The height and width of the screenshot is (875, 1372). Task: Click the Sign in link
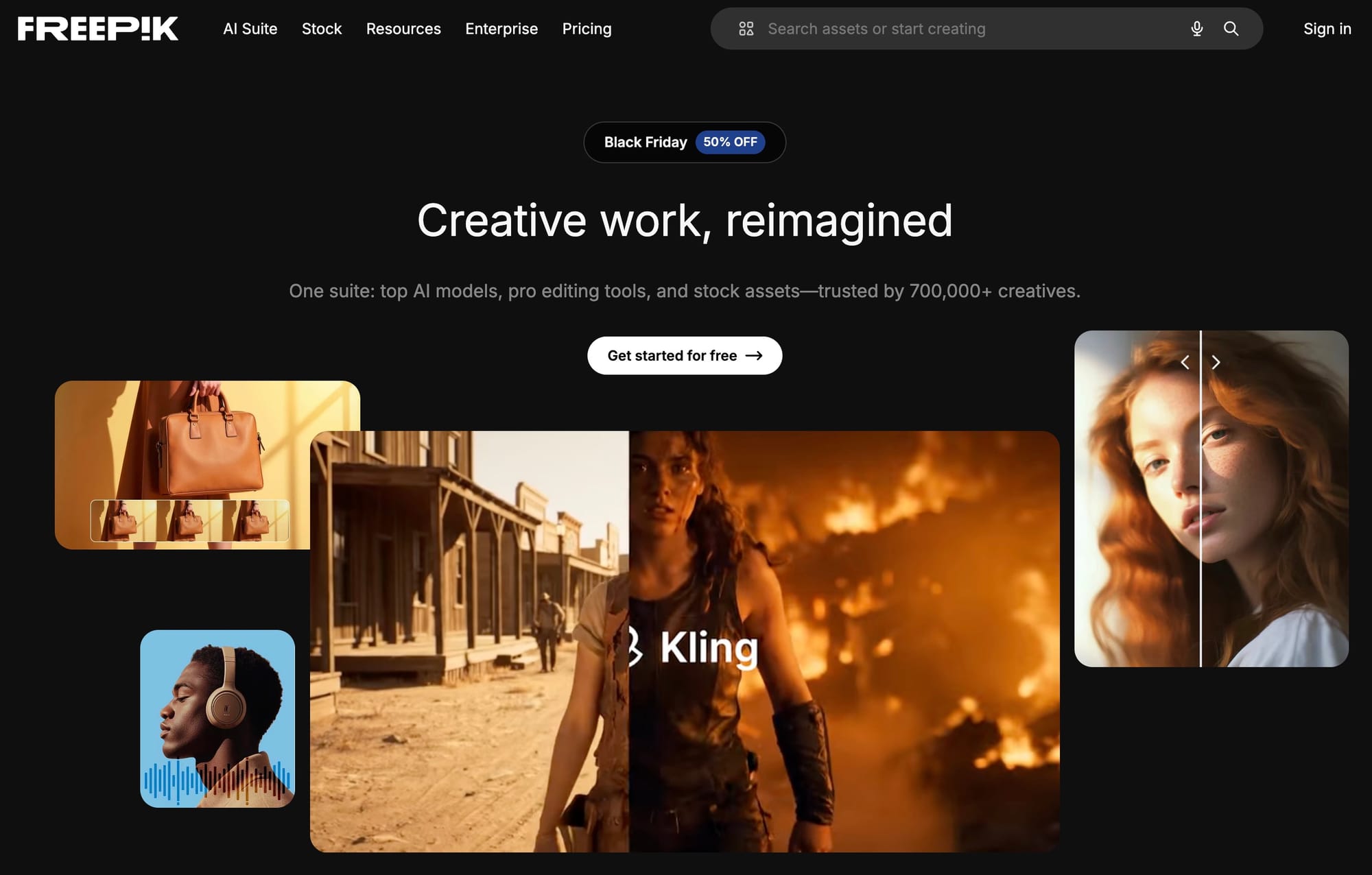(1327, 28)
